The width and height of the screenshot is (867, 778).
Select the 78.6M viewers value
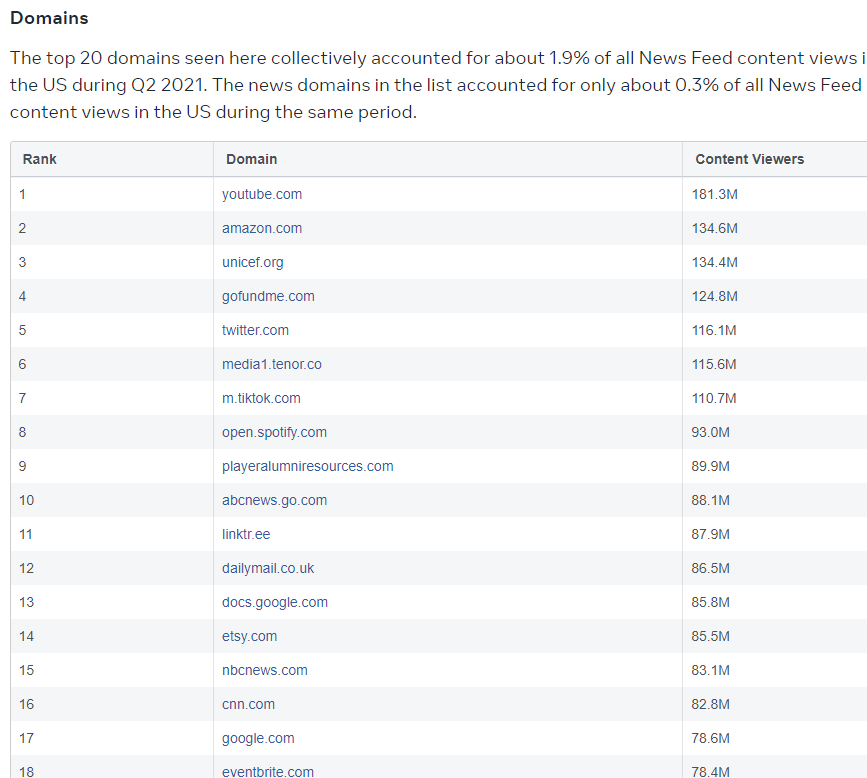[711, 739]
